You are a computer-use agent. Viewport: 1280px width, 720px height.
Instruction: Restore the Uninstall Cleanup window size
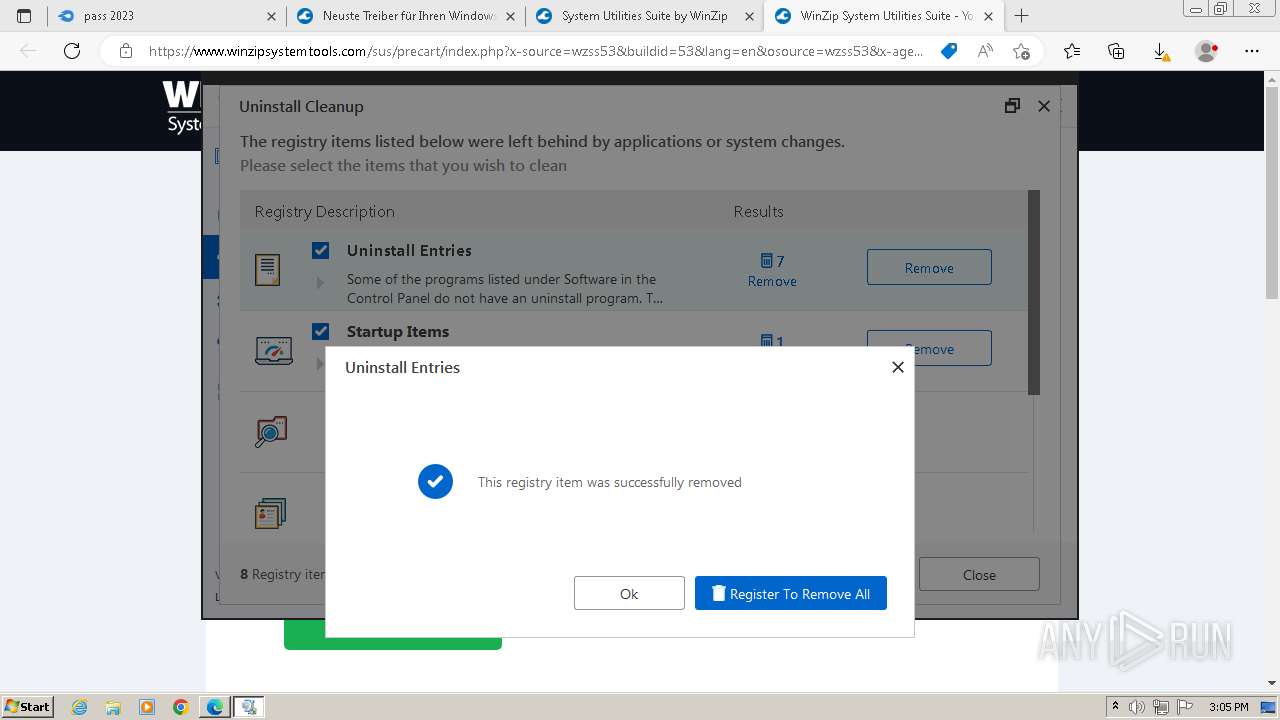(x=1012, y=106)
